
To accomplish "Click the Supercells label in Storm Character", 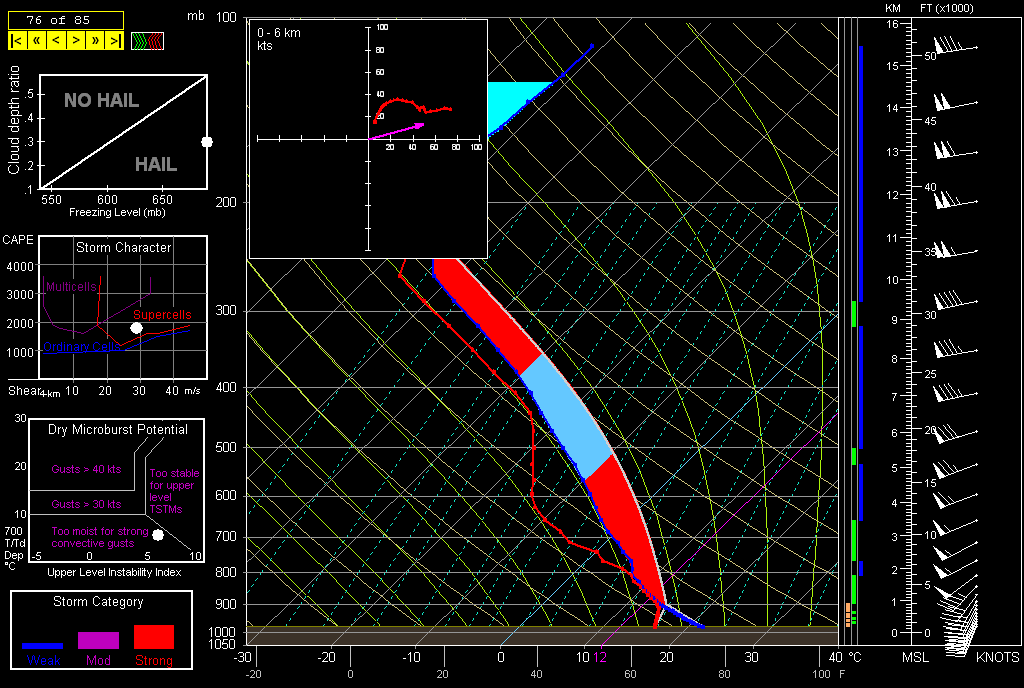I will pos(161,315).
